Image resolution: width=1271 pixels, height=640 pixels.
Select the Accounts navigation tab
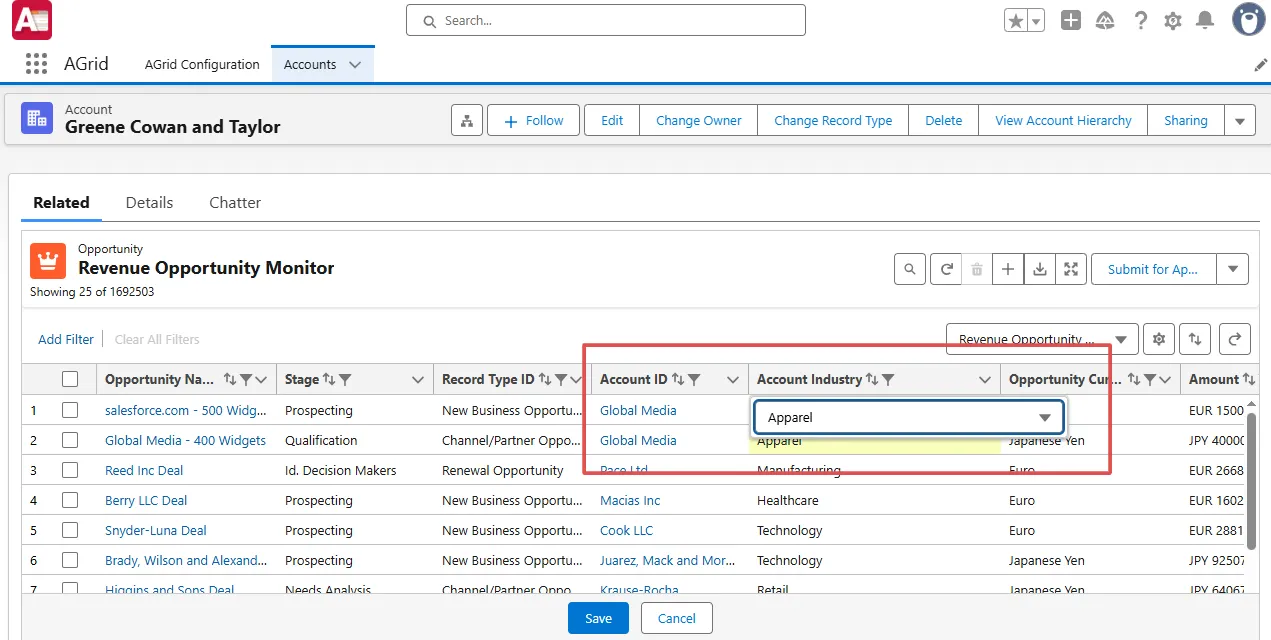pyautogui.click(x=310, y=64)
